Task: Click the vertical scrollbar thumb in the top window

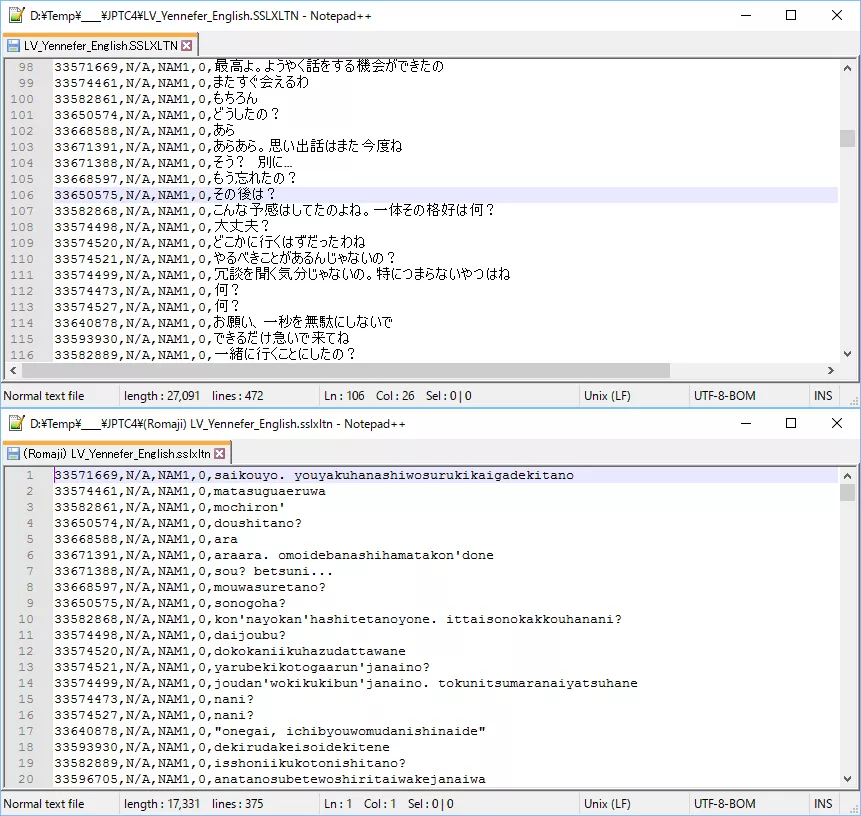Action: tap(847, 138)
